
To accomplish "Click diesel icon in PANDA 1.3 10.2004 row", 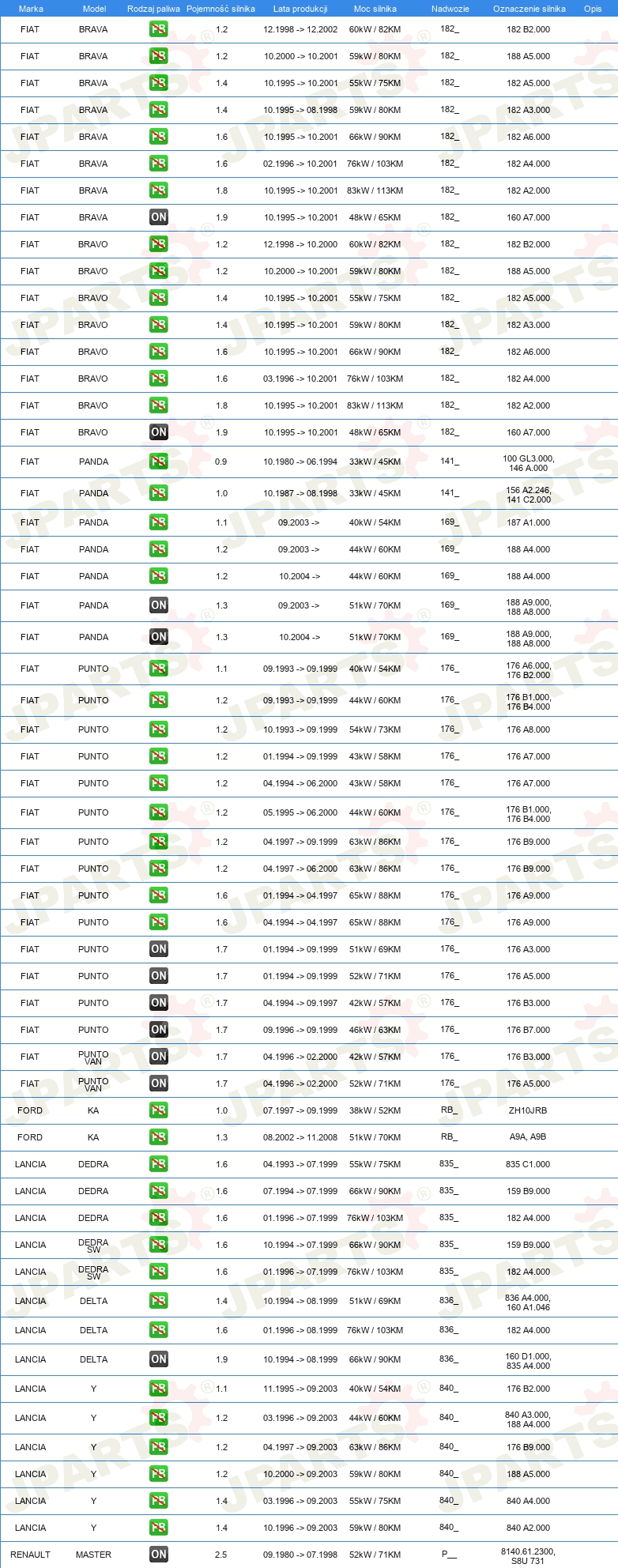I will pyautogui.click(x=159, y=637).
